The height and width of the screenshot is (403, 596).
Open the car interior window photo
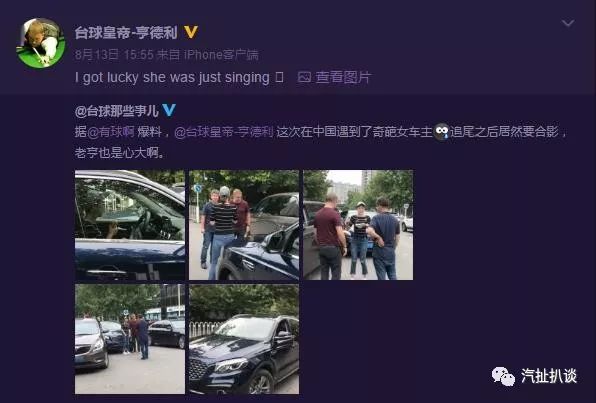(130, 225)
